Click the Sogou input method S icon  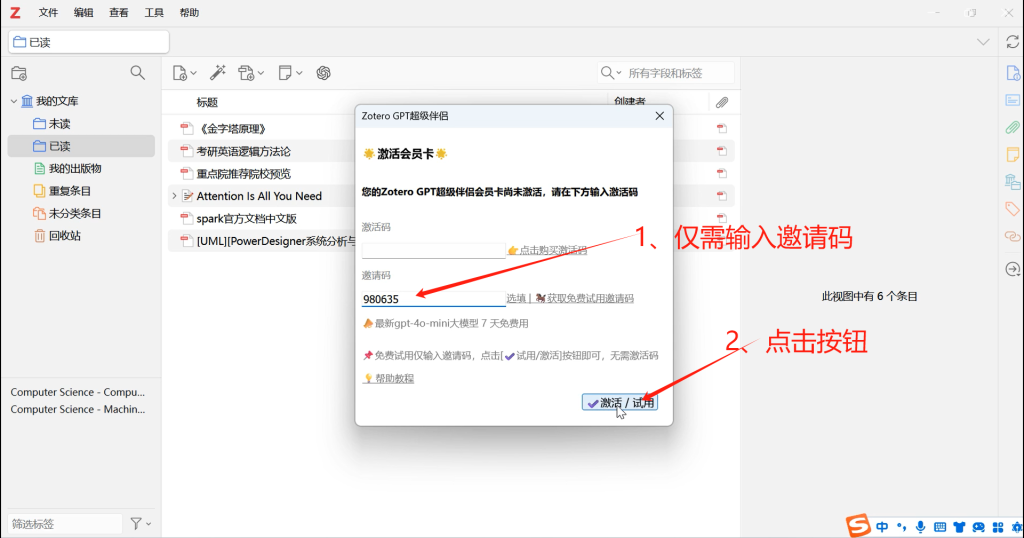[858, 525]
